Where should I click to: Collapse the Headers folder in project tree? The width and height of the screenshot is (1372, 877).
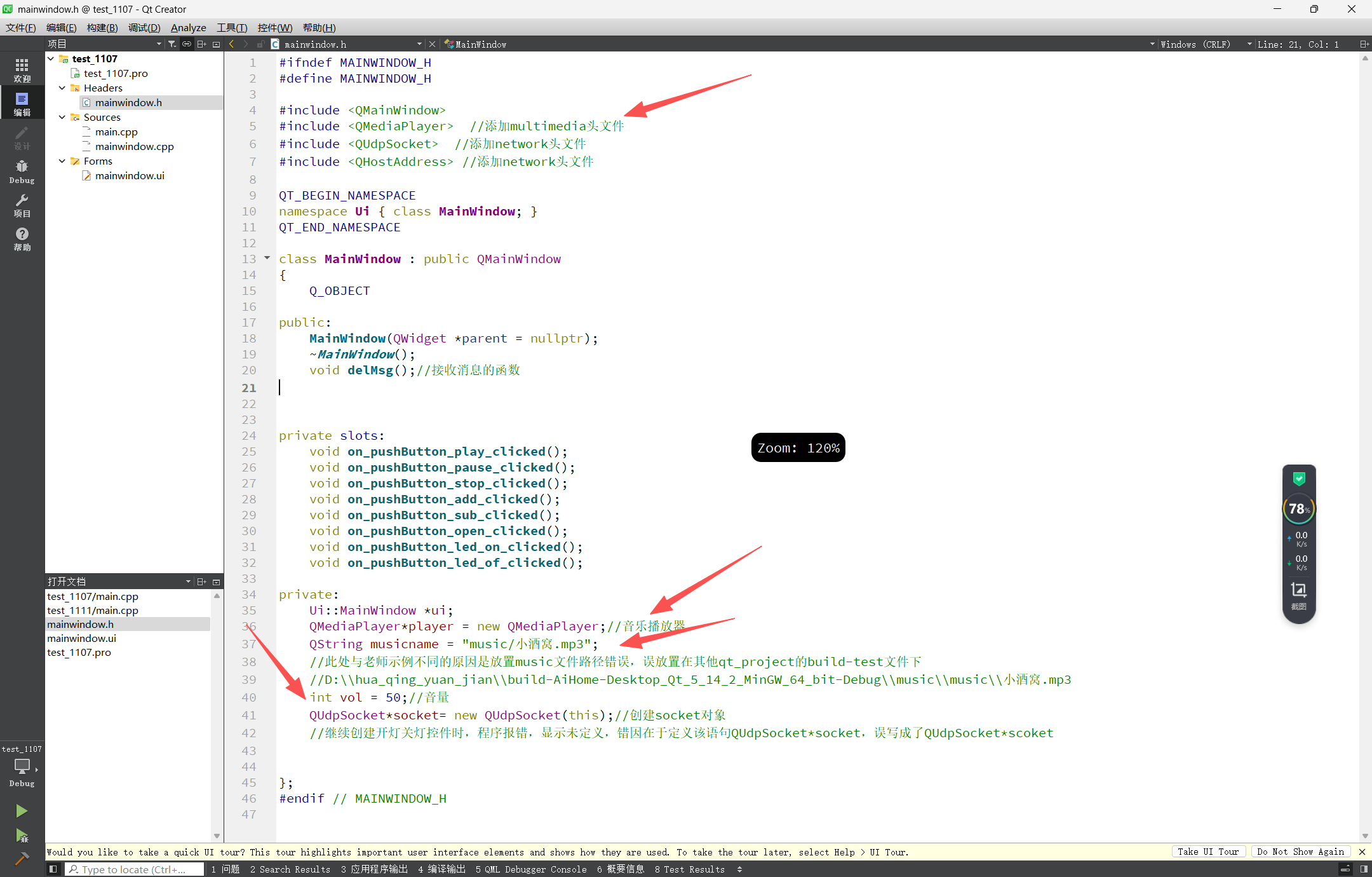tap(62, 88)
